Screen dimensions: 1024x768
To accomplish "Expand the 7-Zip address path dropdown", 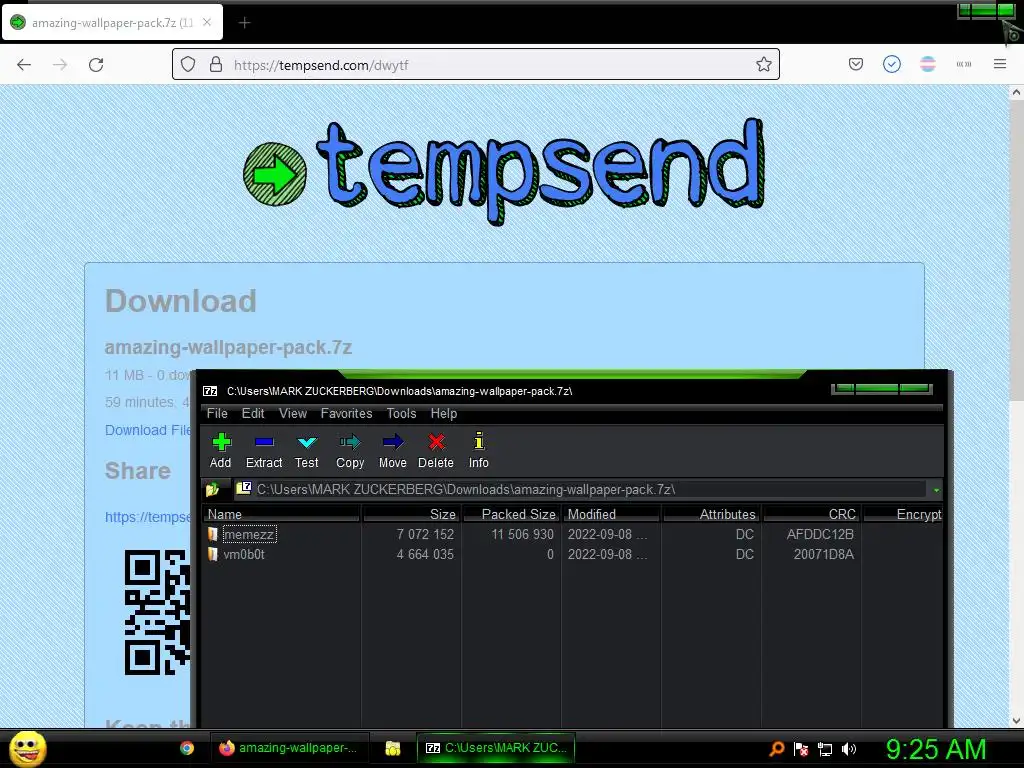I will [936, 490].
